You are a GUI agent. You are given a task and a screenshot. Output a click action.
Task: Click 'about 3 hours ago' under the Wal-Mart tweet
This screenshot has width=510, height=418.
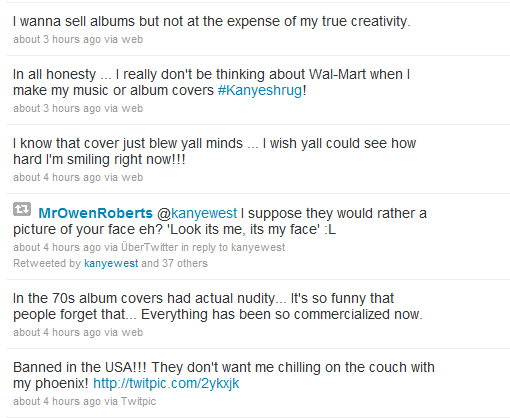pyautogui.click(x=57, y=108)
